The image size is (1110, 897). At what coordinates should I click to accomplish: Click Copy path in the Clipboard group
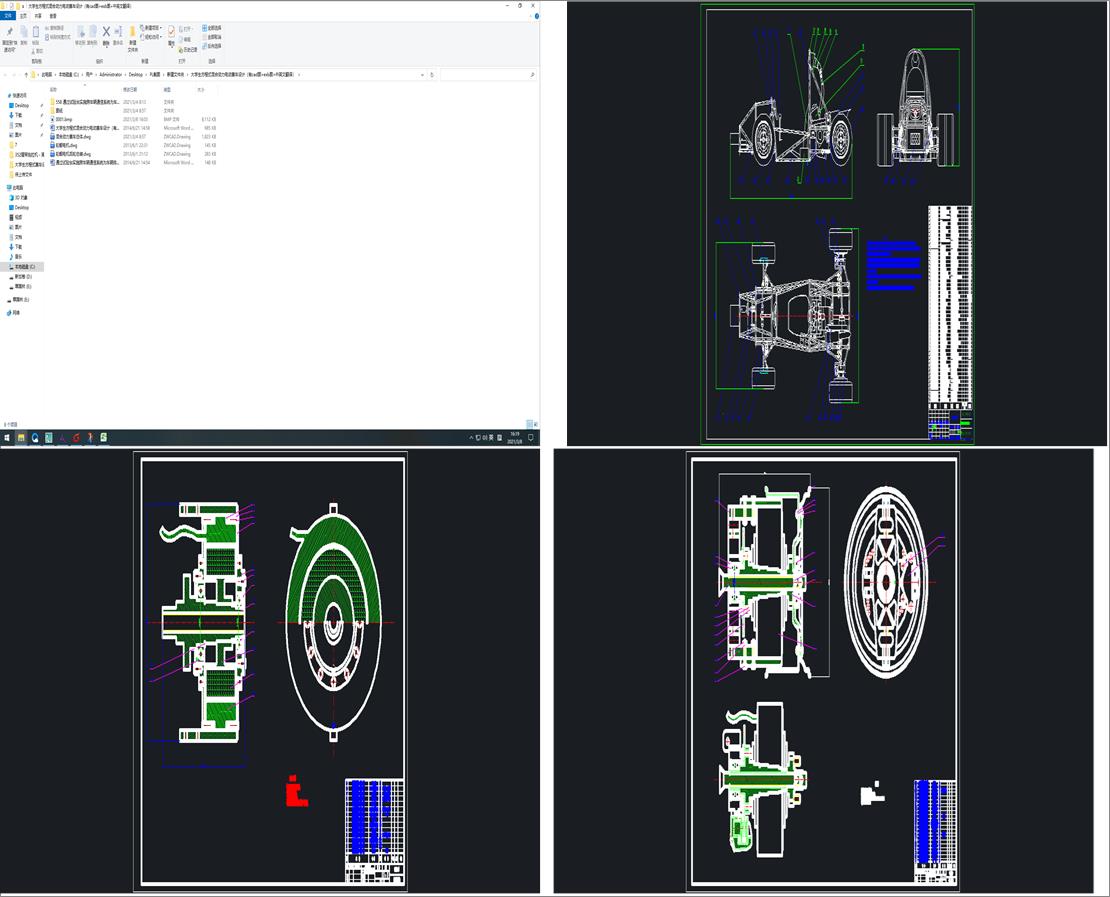pos(55,28)
